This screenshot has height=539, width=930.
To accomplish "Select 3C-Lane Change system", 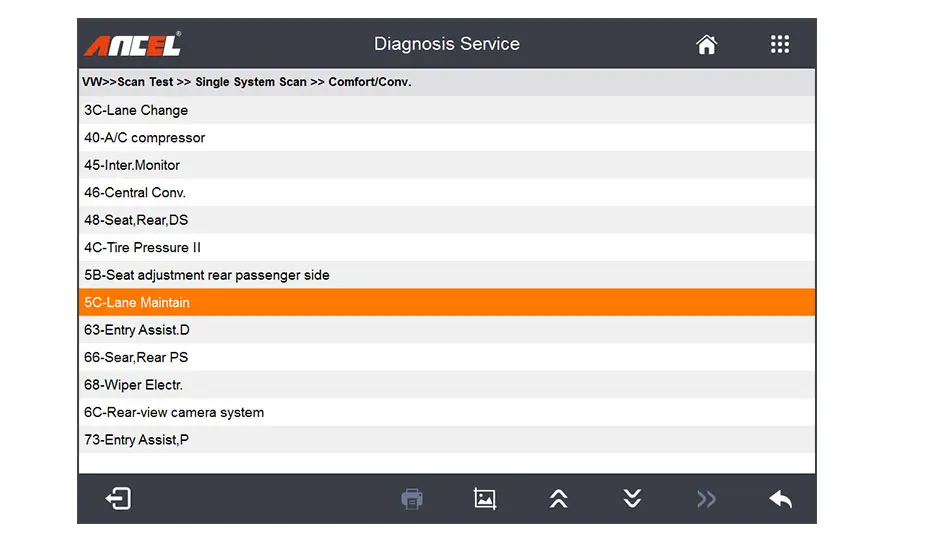I will (136, 110).
